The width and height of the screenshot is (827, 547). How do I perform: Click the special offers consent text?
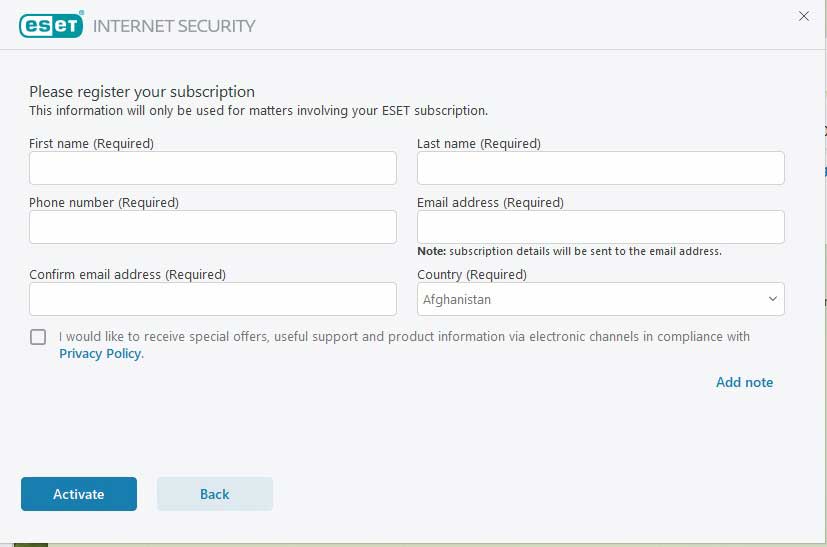(404, 337)
